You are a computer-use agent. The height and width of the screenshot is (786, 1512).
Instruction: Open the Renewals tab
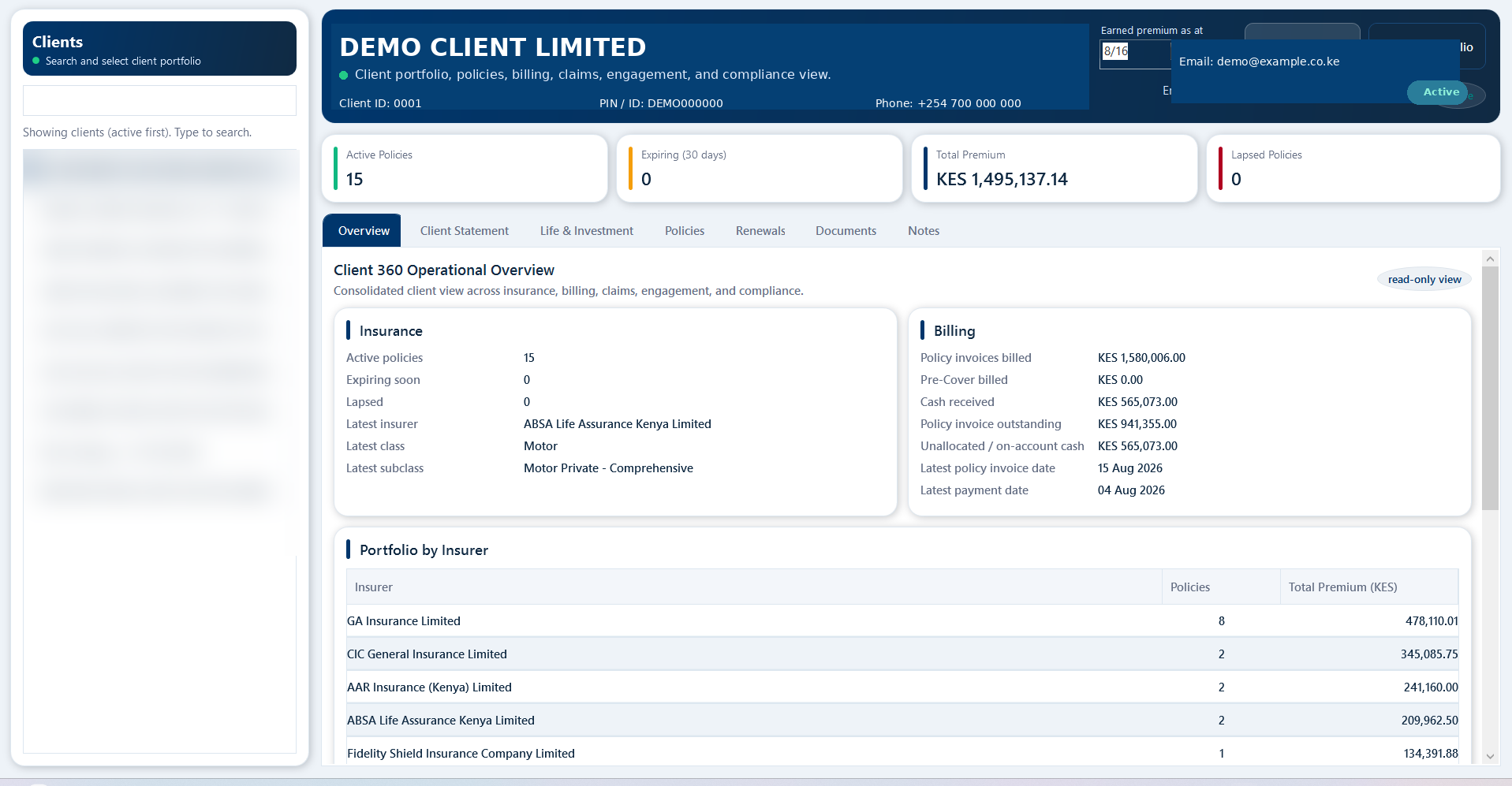[x=760, y=231]
